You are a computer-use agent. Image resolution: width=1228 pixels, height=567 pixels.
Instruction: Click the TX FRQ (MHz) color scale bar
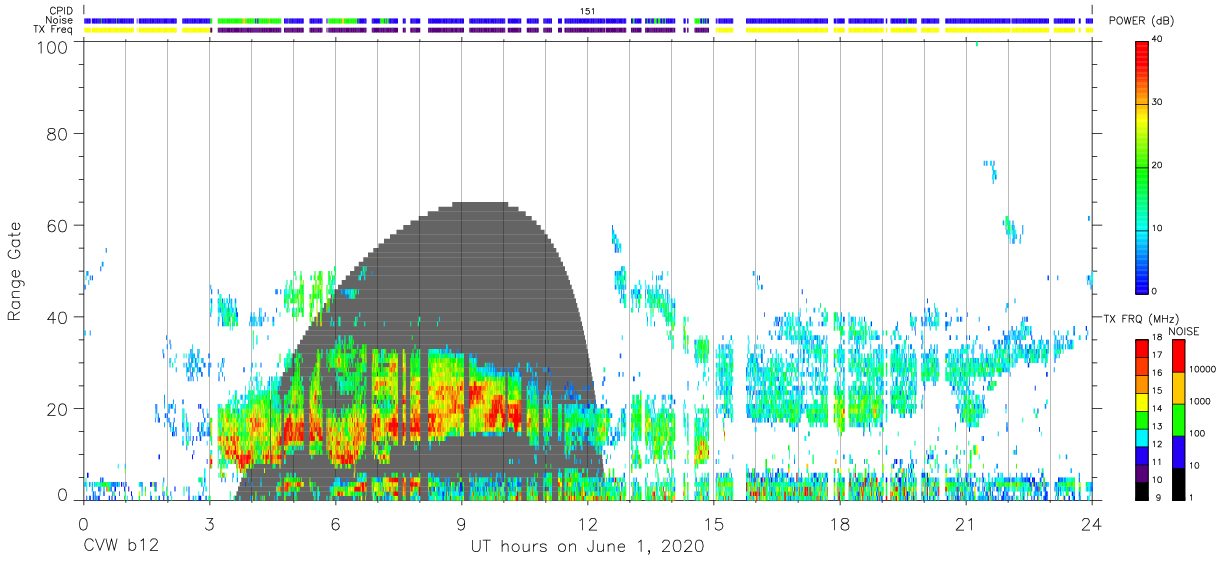1143,419
